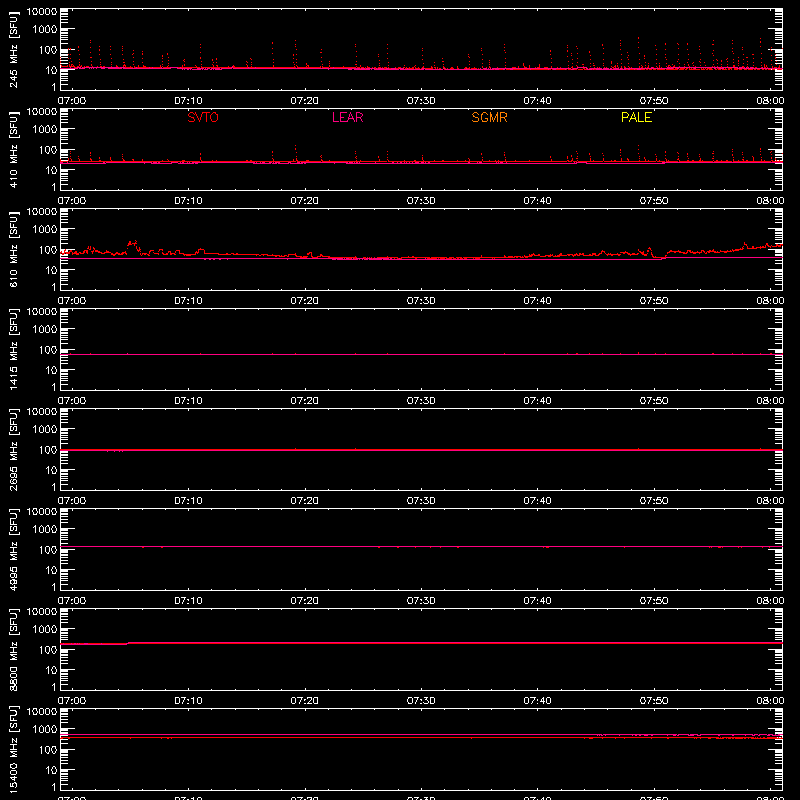
Task: Click the pink LEAR station label
Action: (347, 117)
